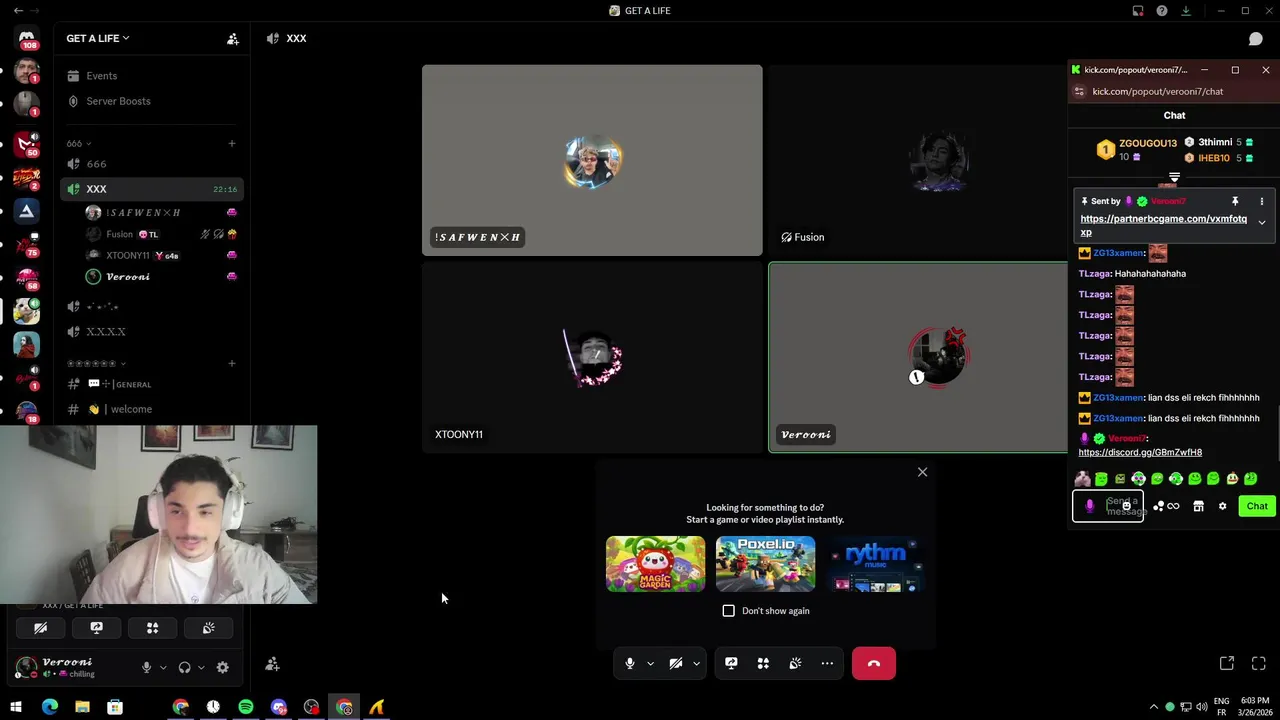Select user Fusion in the voice list
1280x720 pixels.
point(162,234)
